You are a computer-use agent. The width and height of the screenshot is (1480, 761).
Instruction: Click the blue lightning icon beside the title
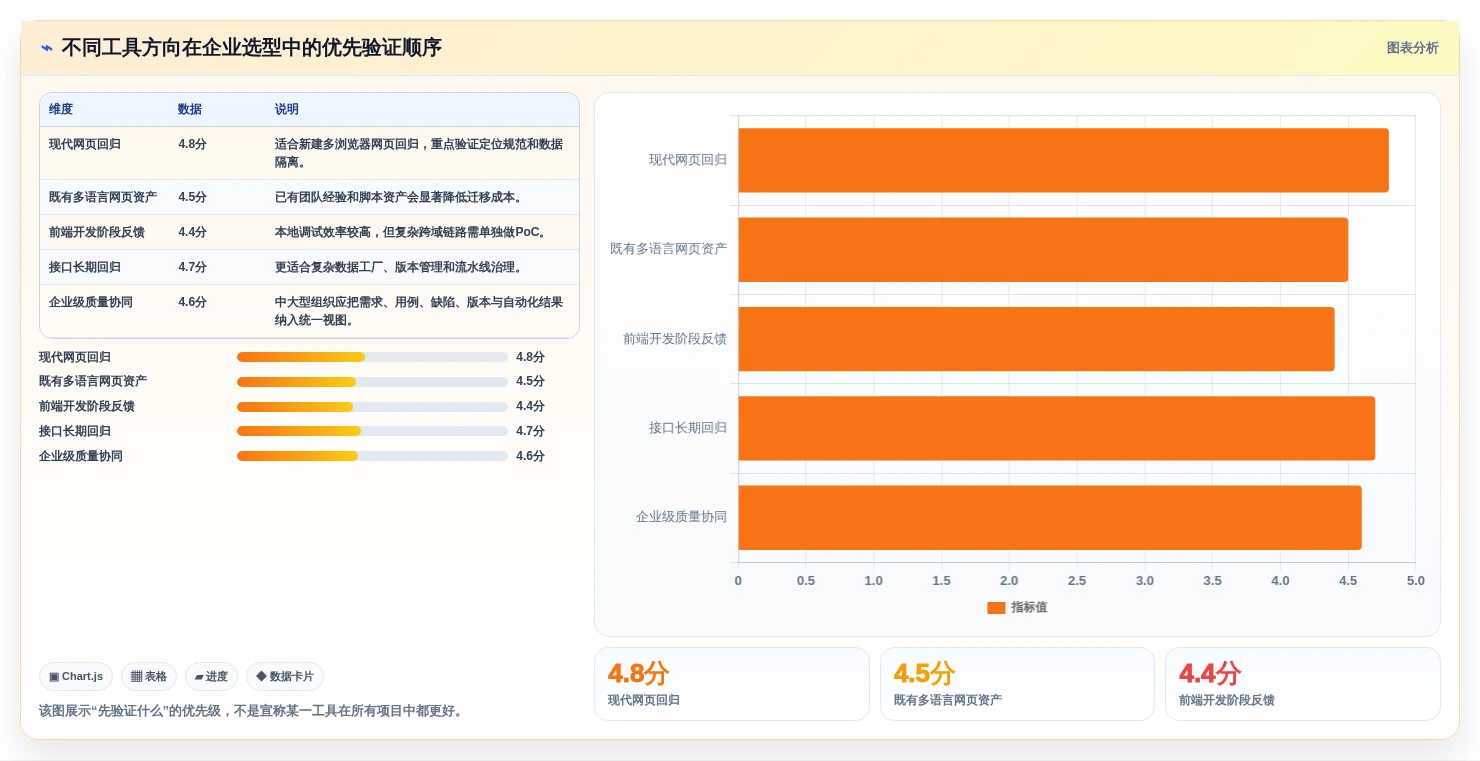(x=47, y=48)
